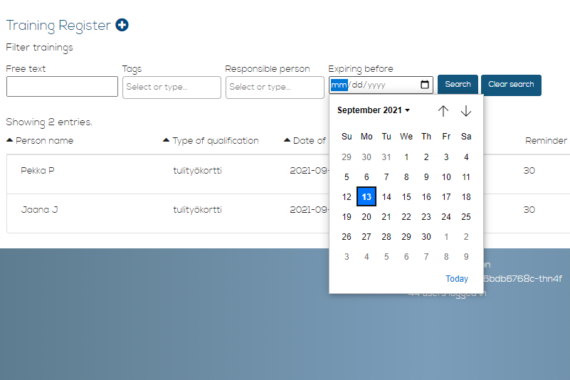Select September 22 in calendar
Image resolution: width=570 pixels, height=380 pixels.
point(406,217)
